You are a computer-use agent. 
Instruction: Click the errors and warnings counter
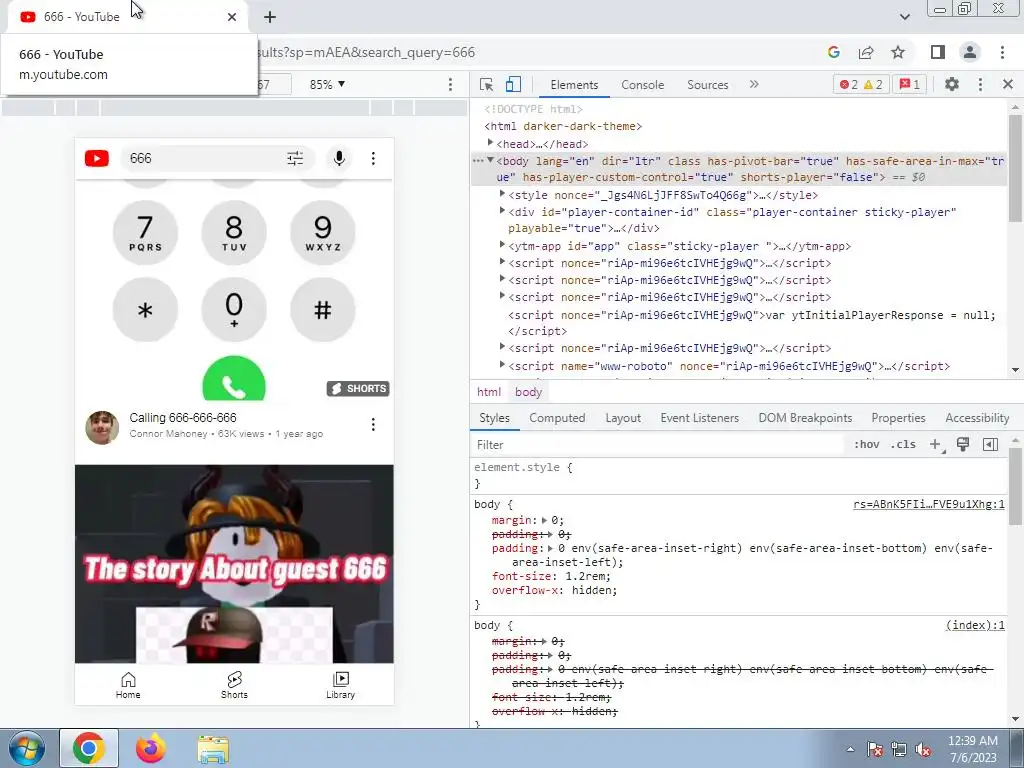coord(861,84)
